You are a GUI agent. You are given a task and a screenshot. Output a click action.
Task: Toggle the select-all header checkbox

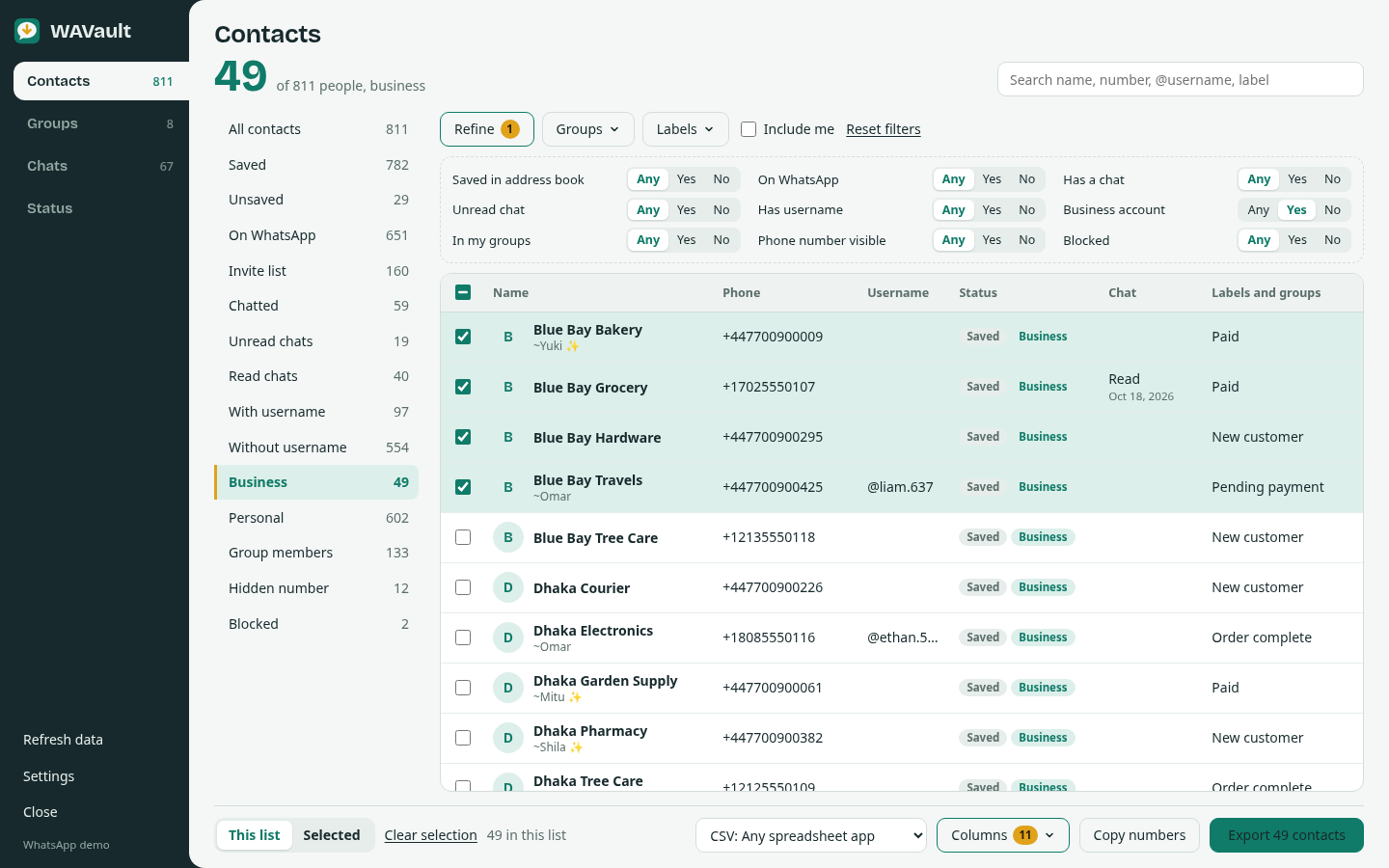(463, 292)
